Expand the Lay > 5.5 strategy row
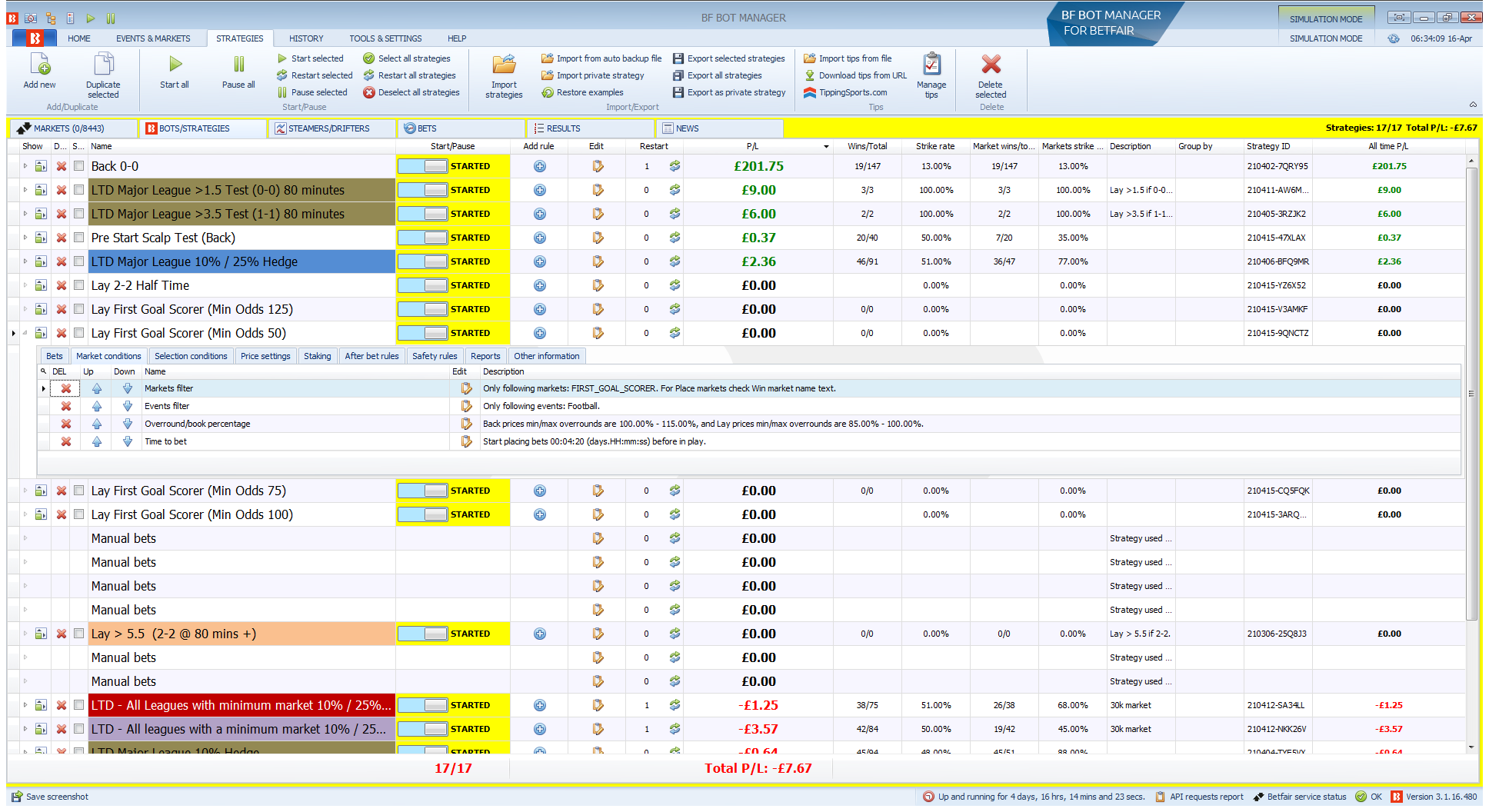This screenshot has width=1489, height=812. pyautogui.click(x=25, y=634)
